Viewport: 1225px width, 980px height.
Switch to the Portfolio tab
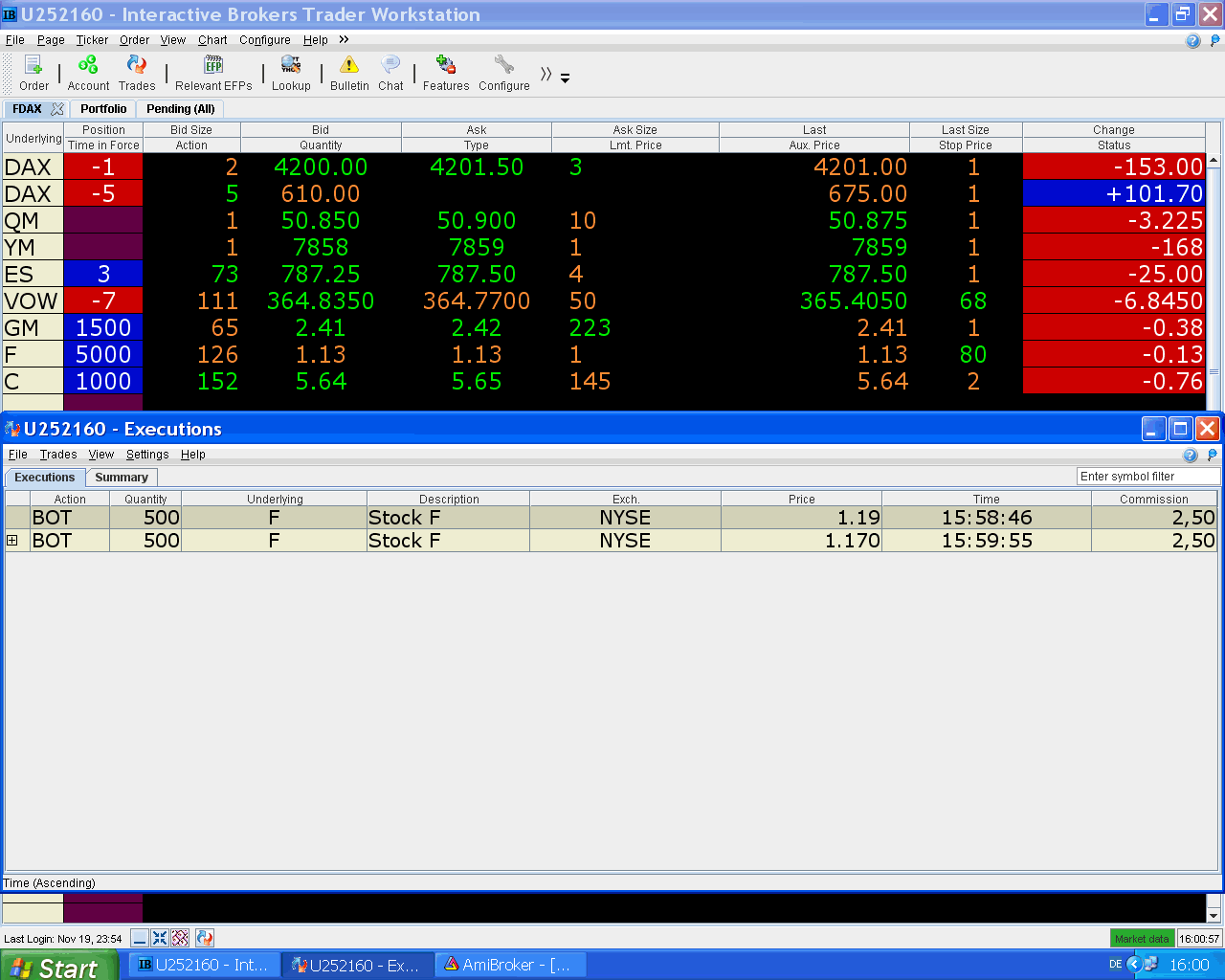tap(103, 109)
